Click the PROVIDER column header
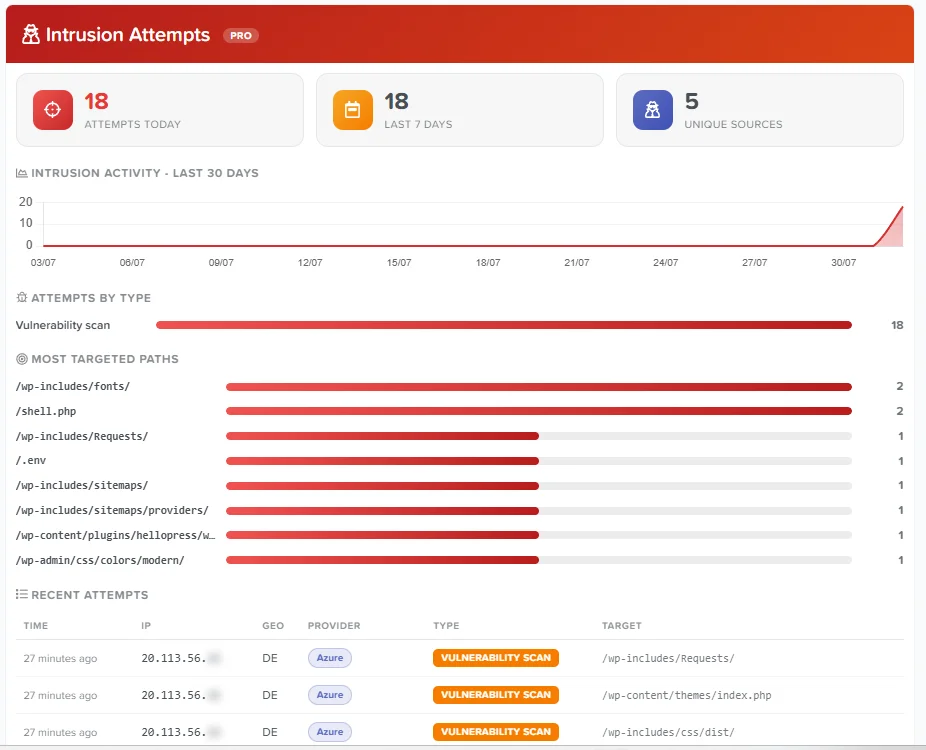Viewport: 926px width, 750px height. point(334,625)
